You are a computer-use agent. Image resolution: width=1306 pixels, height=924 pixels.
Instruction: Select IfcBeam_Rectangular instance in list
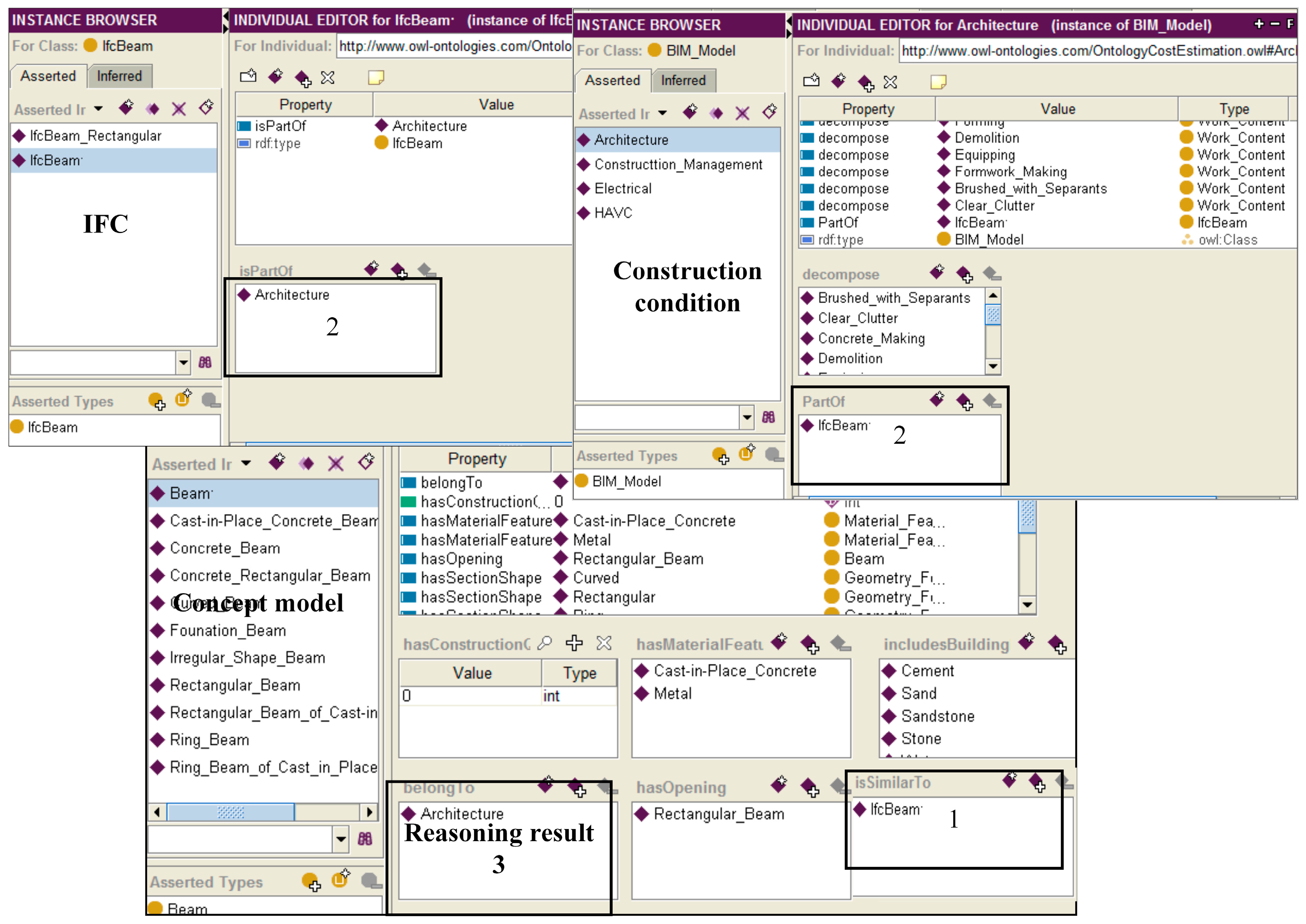[95, 135]
